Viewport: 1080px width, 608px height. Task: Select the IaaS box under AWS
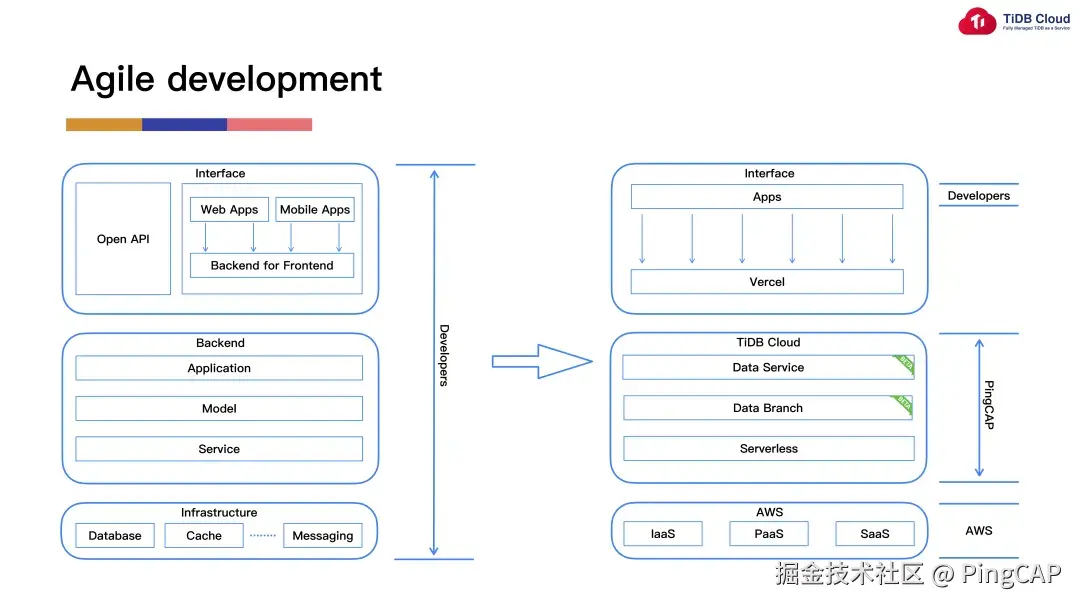coord(662,533)
